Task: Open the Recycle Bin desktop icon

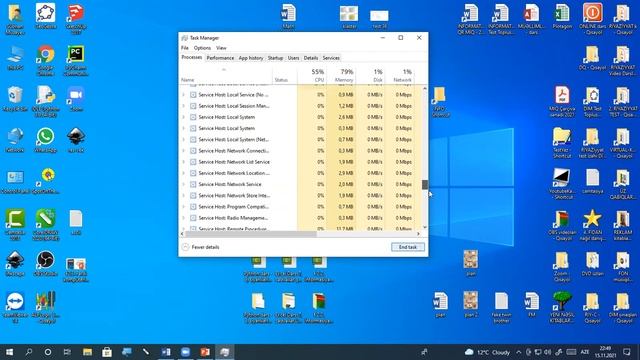Action: click(x=15, y=99)
